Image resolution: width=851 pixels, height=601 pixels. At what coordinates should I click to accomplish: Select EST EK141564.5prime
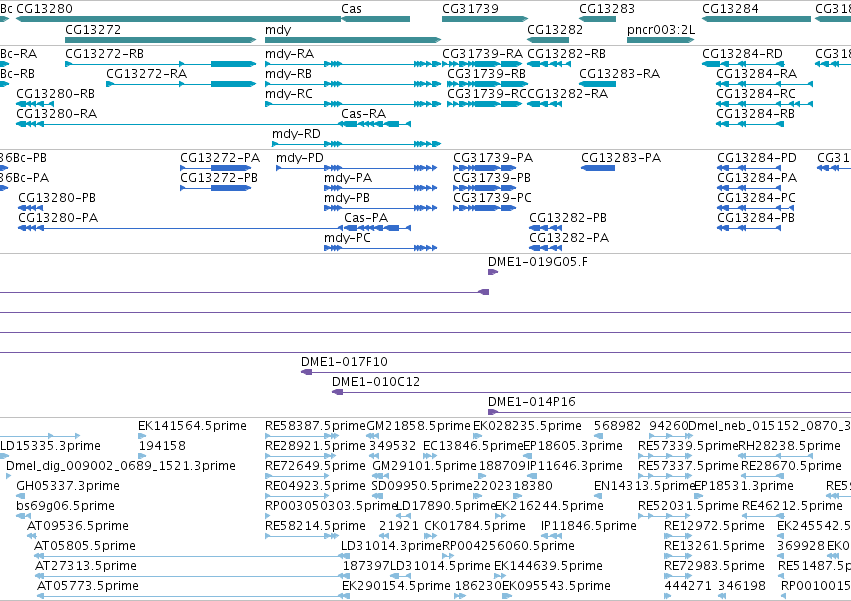(192, 426)
